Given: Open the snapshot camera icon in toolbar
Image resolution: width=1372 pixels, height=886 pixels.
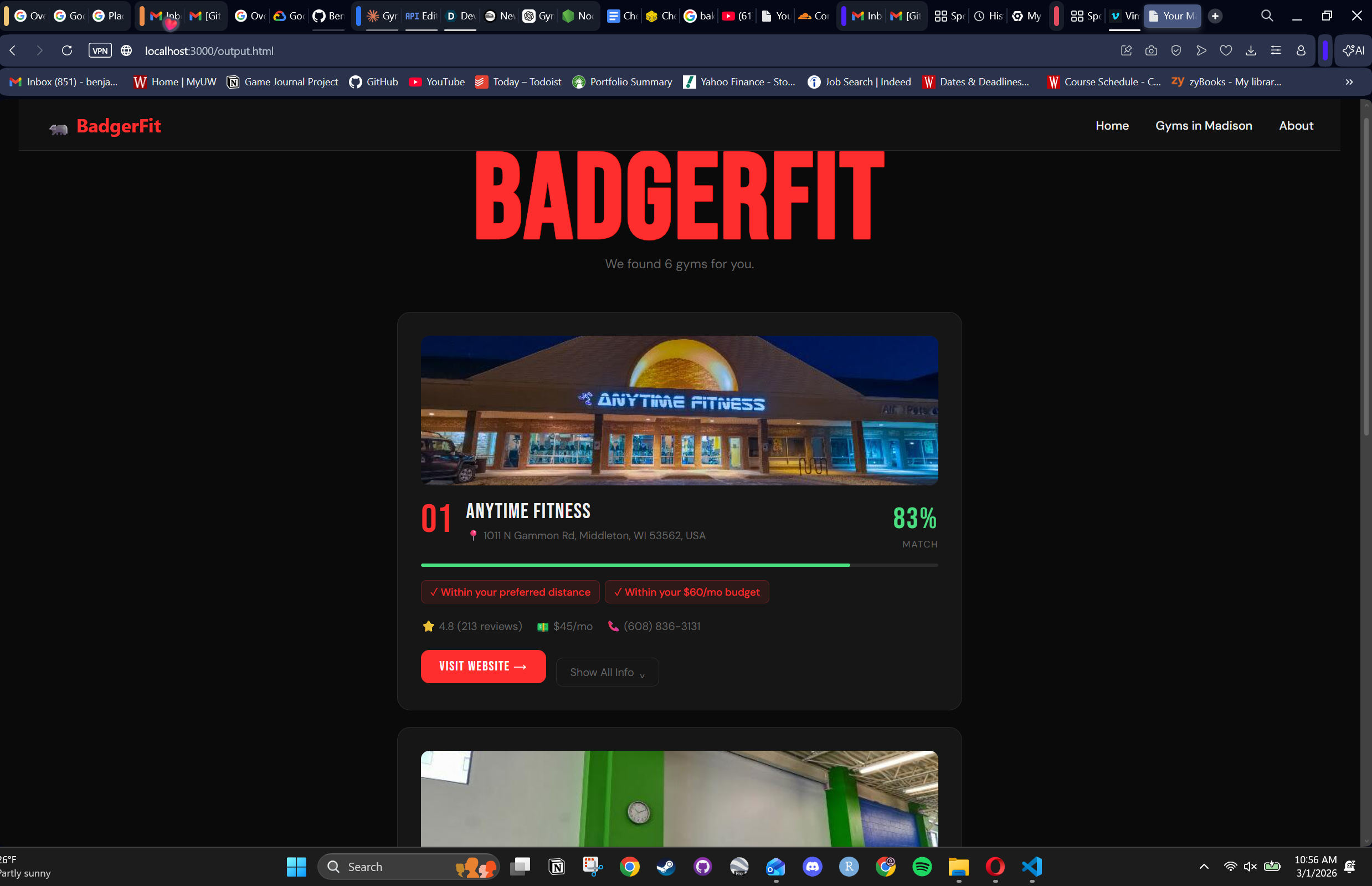Looking at the screenshot, I should click(1151, 50).
